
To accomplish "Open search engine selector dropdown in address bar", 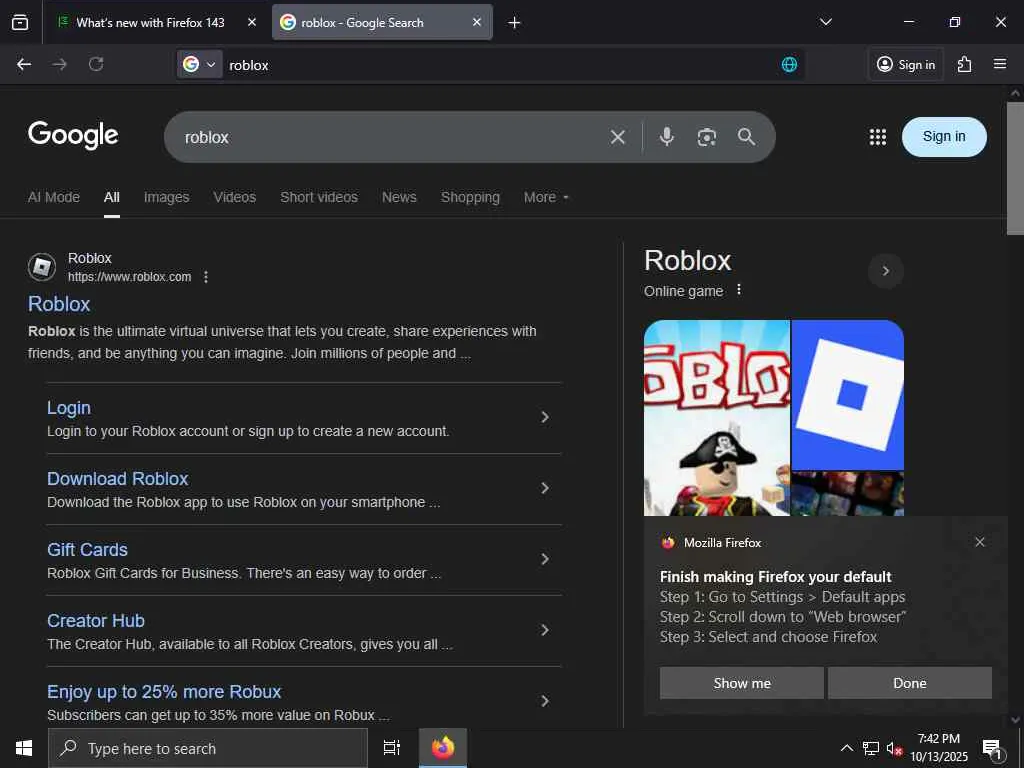I will click(200, 64).
